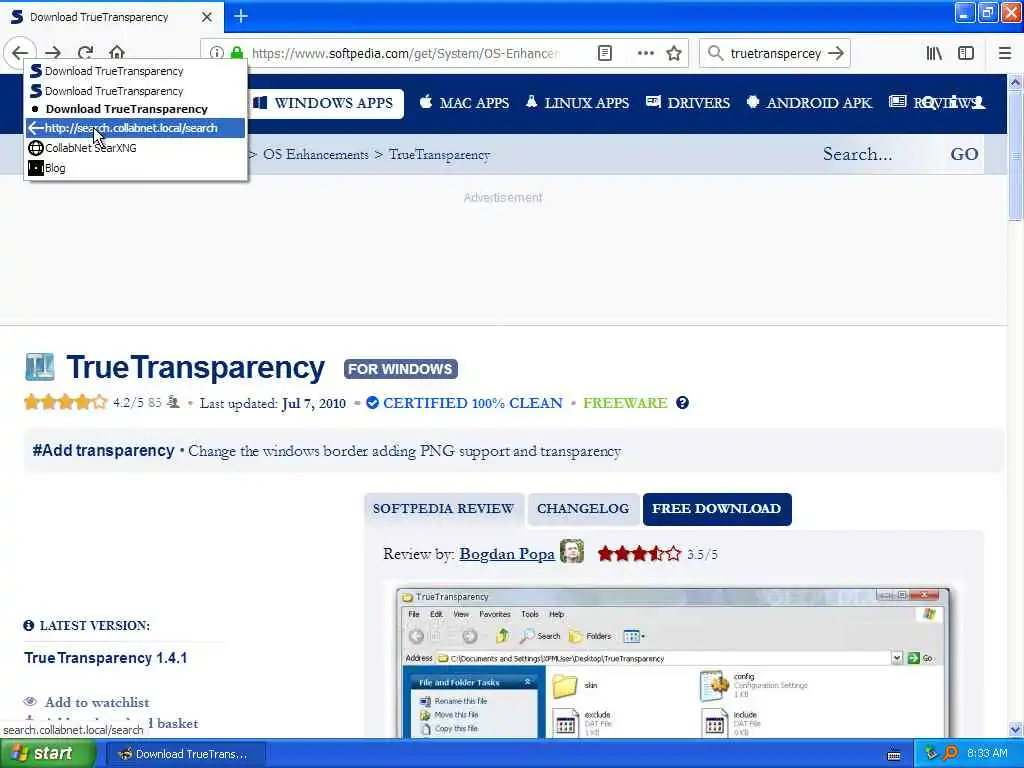Screen dimensions: 1024x768
Task: Click OS Enhancements breadcrumb link
Action: click(315, 155)
